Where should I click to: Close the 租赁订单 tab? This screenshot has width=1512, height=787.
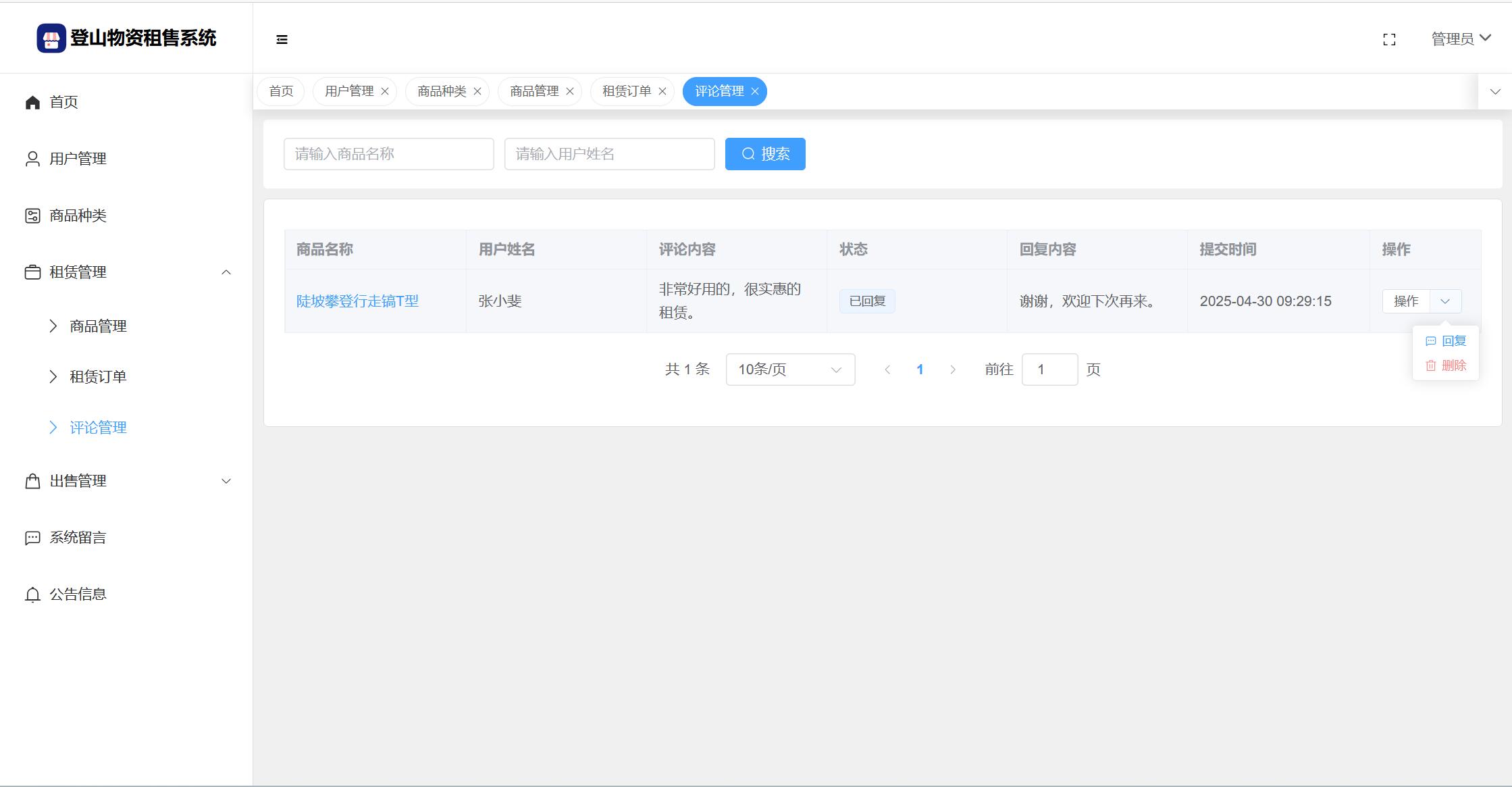pos(662,91)
